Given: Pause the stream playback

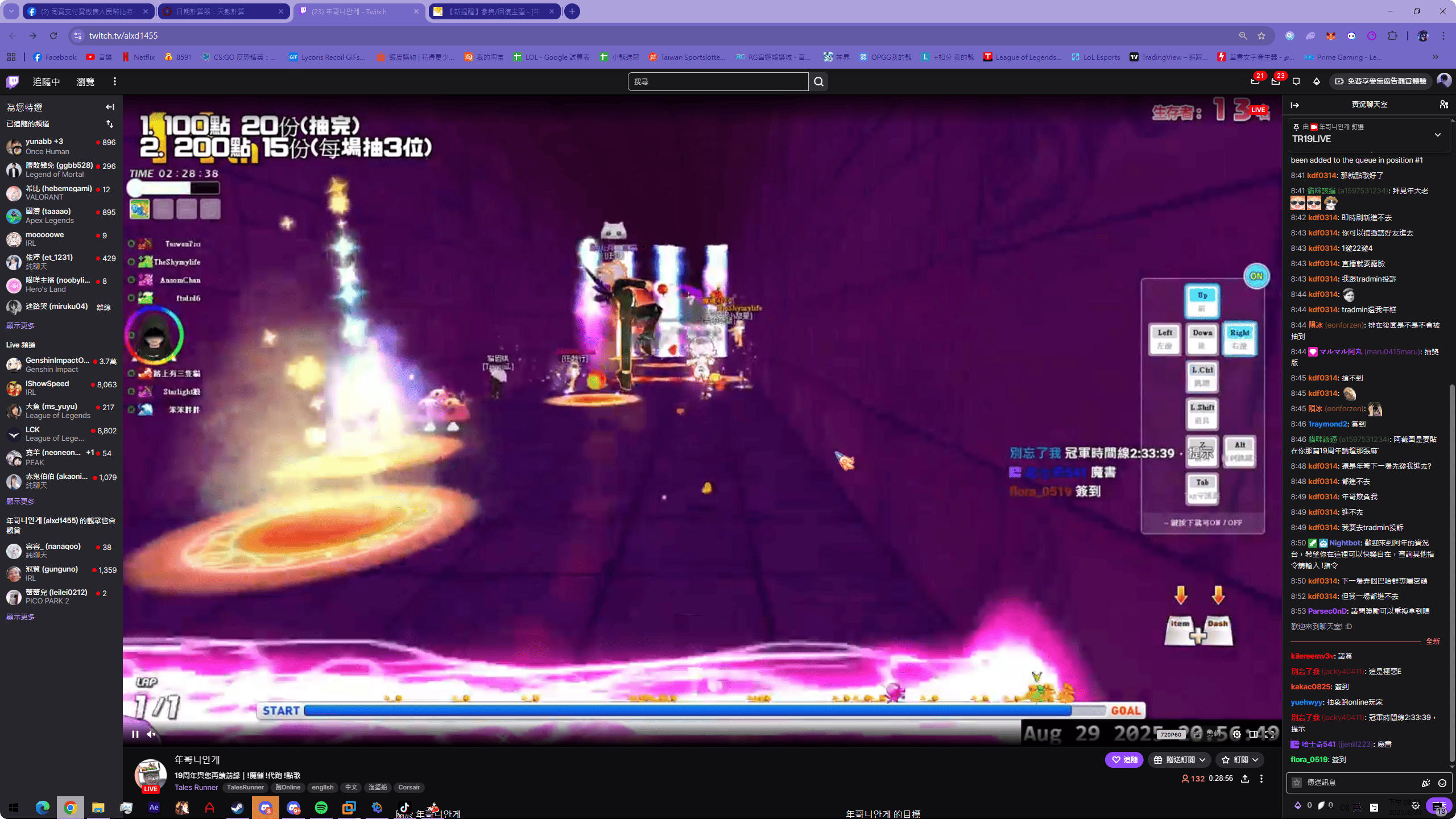Looking at the screenshot, I should point(135,734).
